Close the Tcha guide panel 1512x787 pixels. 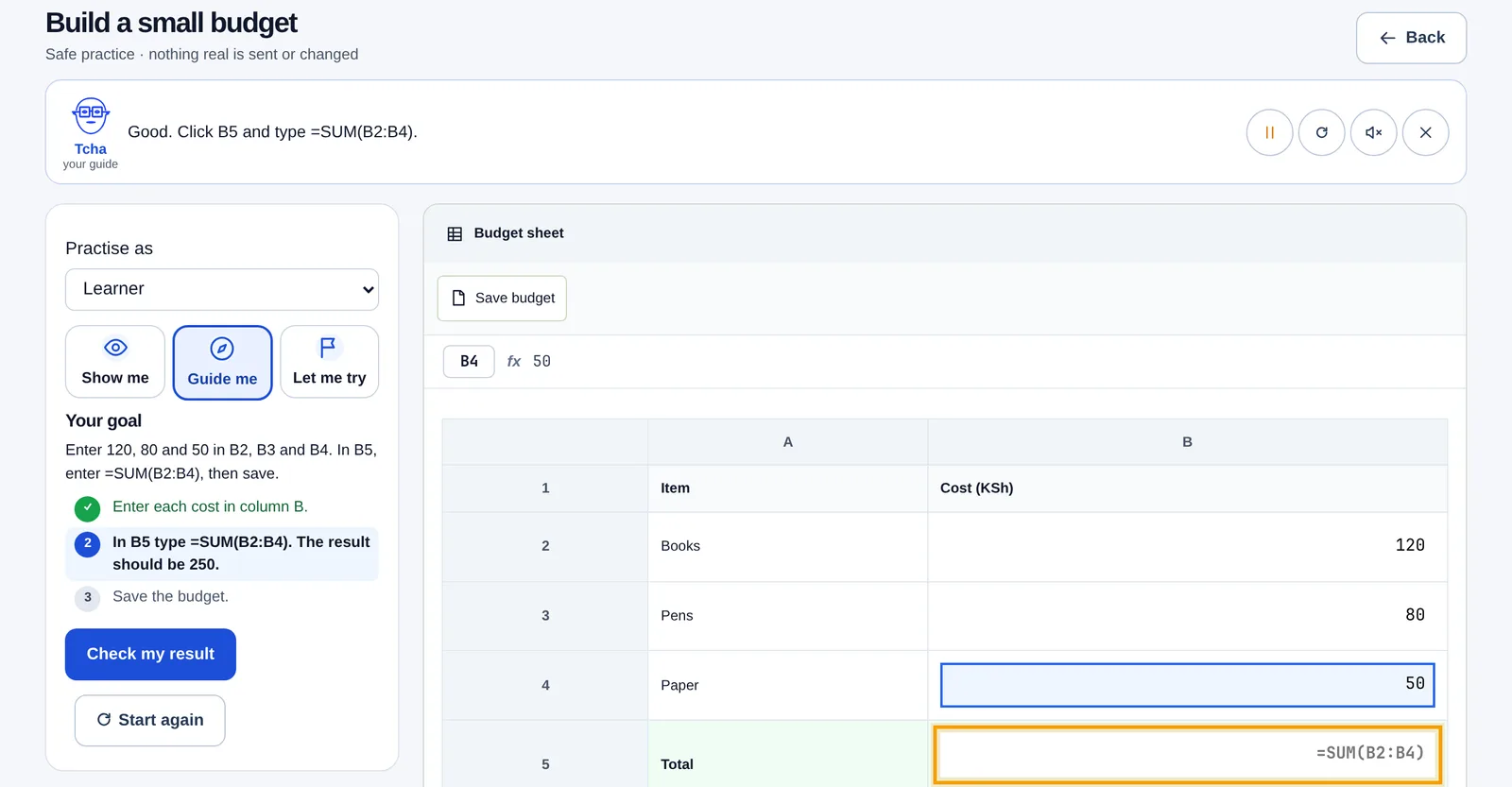pyautogui.click(x=1425, y=132)
